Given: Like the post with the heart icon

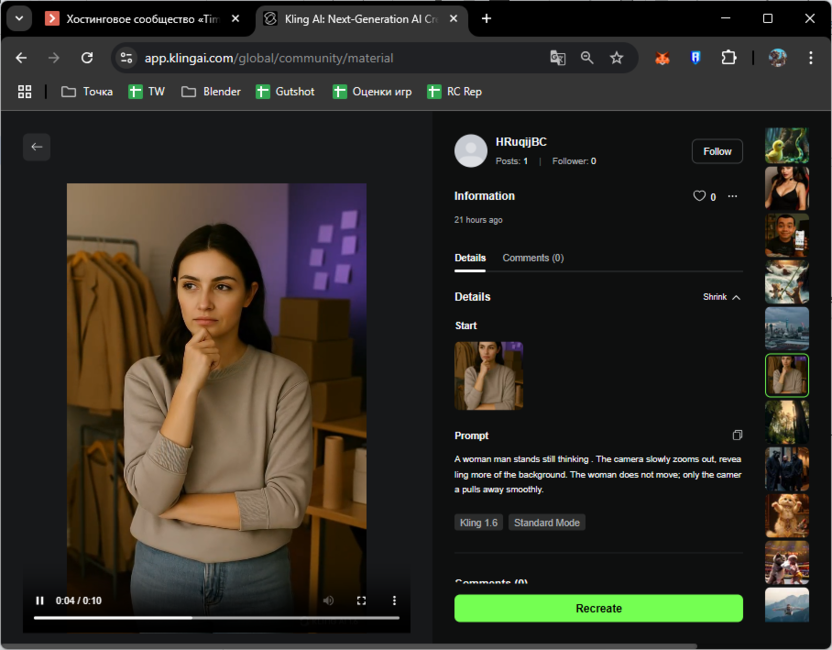Looking at the screenshot, I should click(x=700, y=196).
